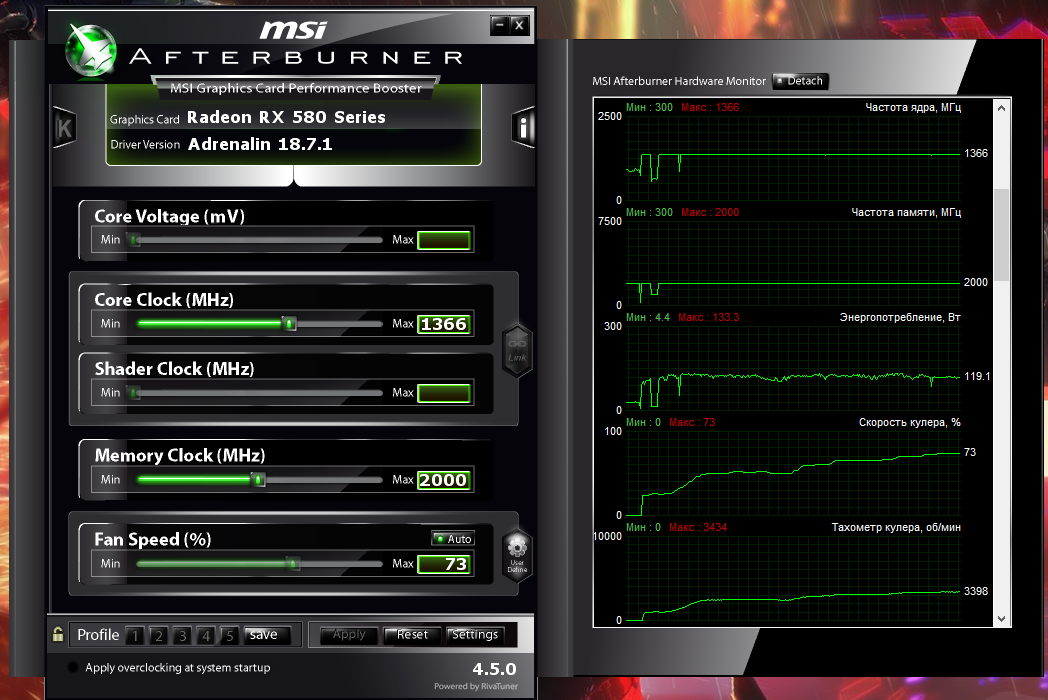This screenshot has width=1048, height=700.
Task: Click the version number 4.5.0
Action: click(495, 669)
